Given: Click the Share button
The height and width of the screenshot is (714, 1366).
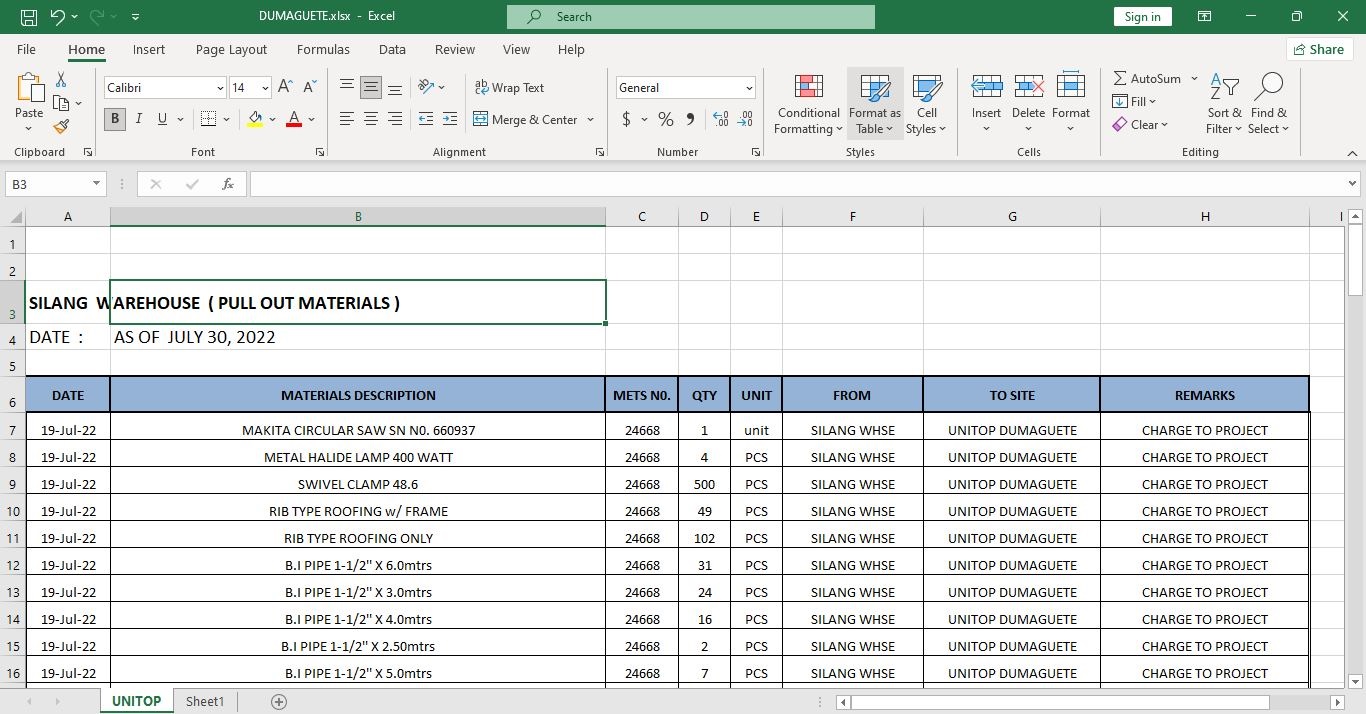Looking at the screenshot, I should click(x=1317, y=49).
